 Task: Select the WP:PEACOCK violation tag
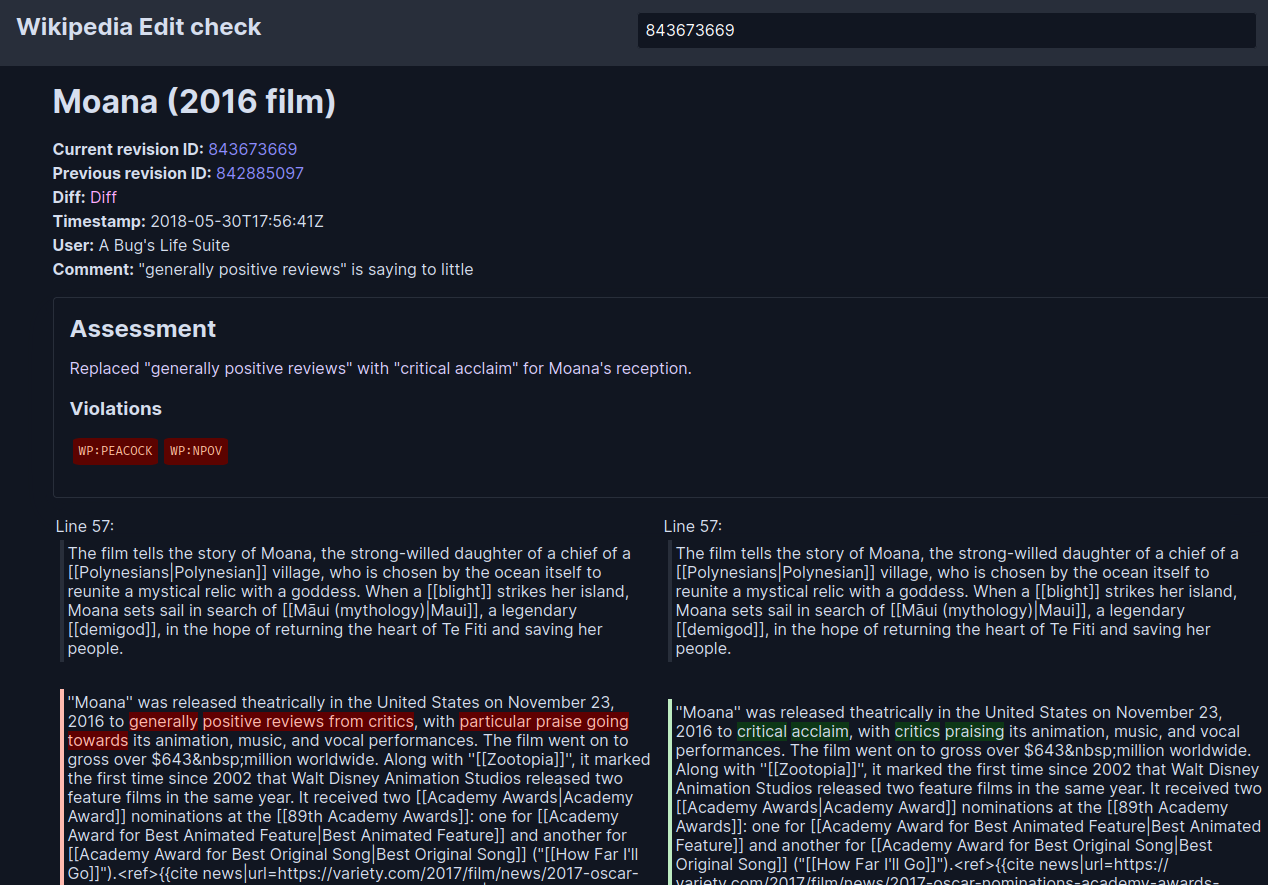[116, 451]
